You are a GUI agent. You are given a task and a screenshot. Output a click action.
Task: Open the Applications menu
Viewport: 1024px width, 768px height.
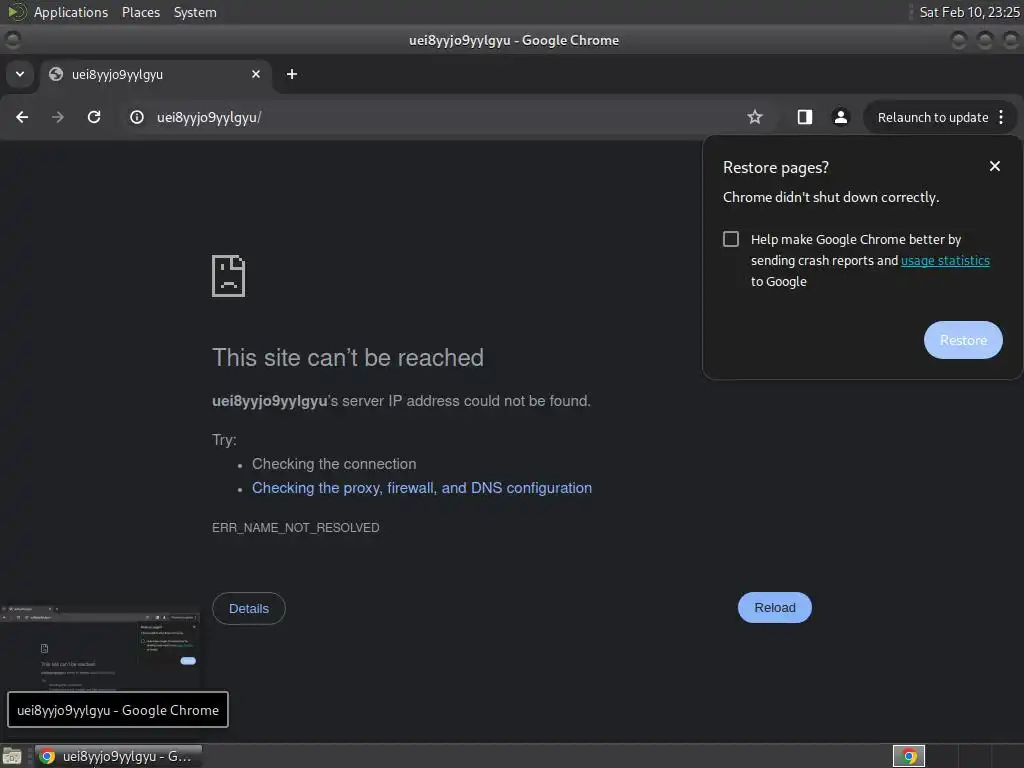coord(71,12)
